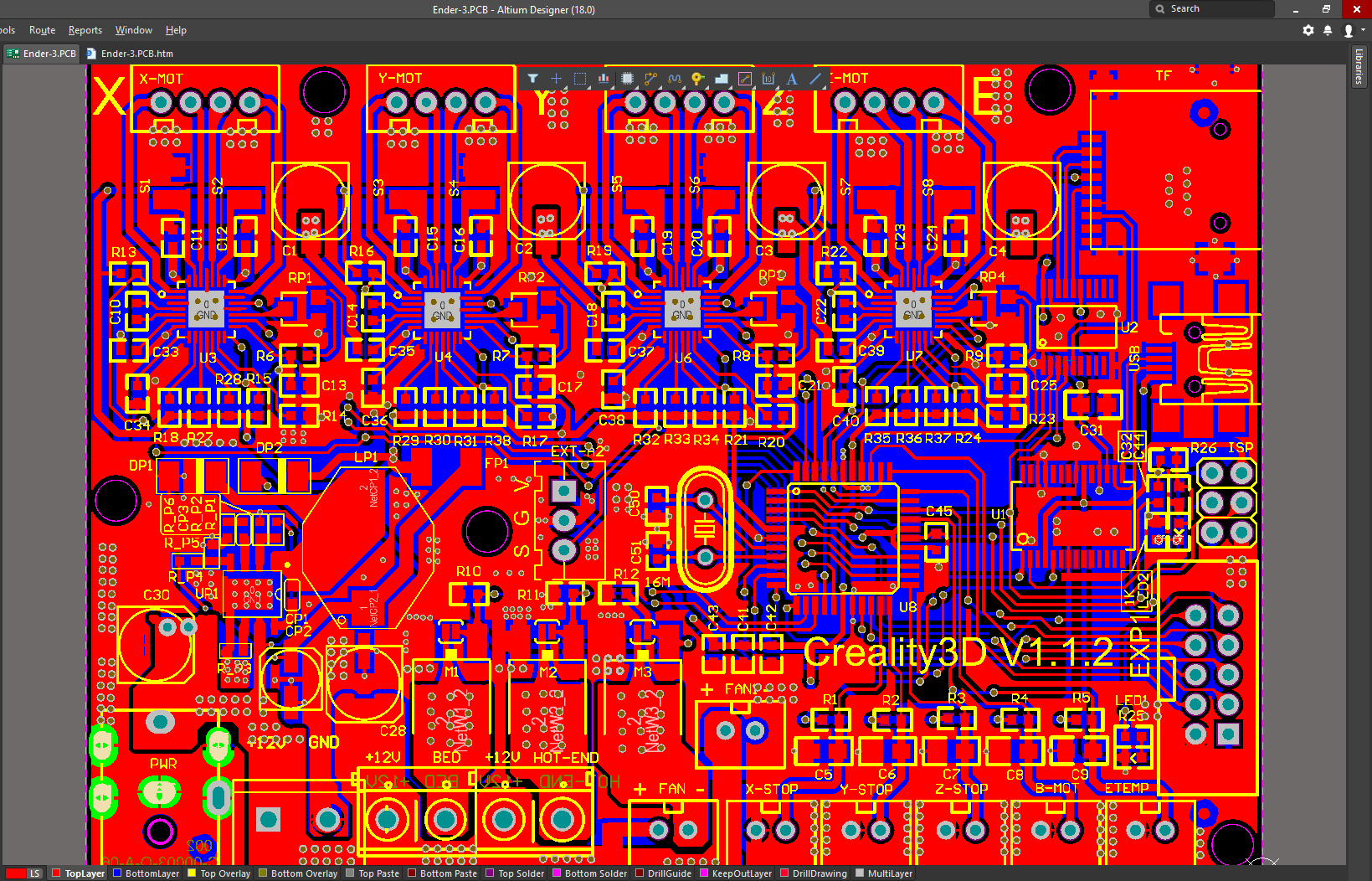Click the red current-layer color swatch
1372x881 pixels.
[15, 873]
